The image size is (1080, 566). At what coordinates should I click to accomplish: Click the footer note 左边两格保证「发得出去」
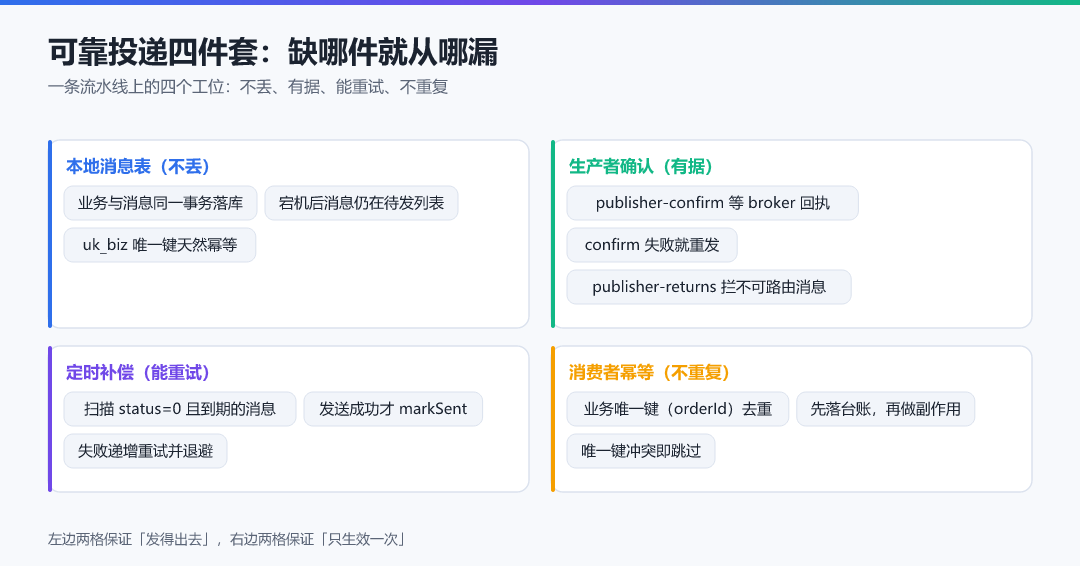(x=131, y=539)
